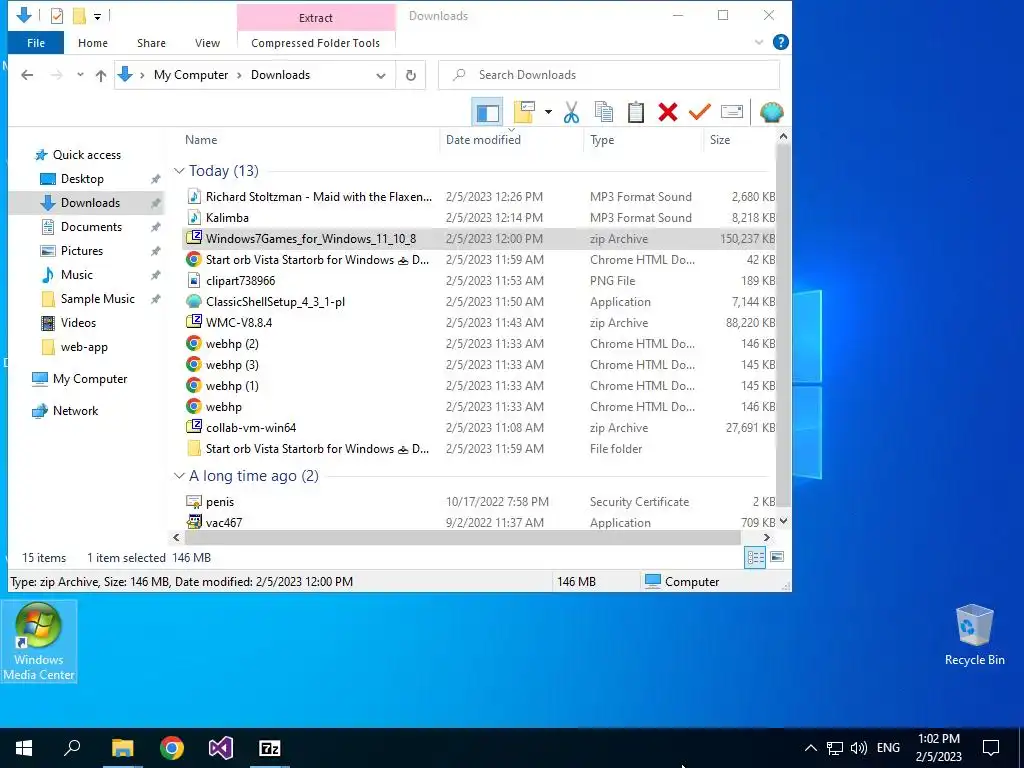Viewport: 1024px width, 768px height.
Task: Switch to large thumbnails view icon
Action: click(777, 557)
